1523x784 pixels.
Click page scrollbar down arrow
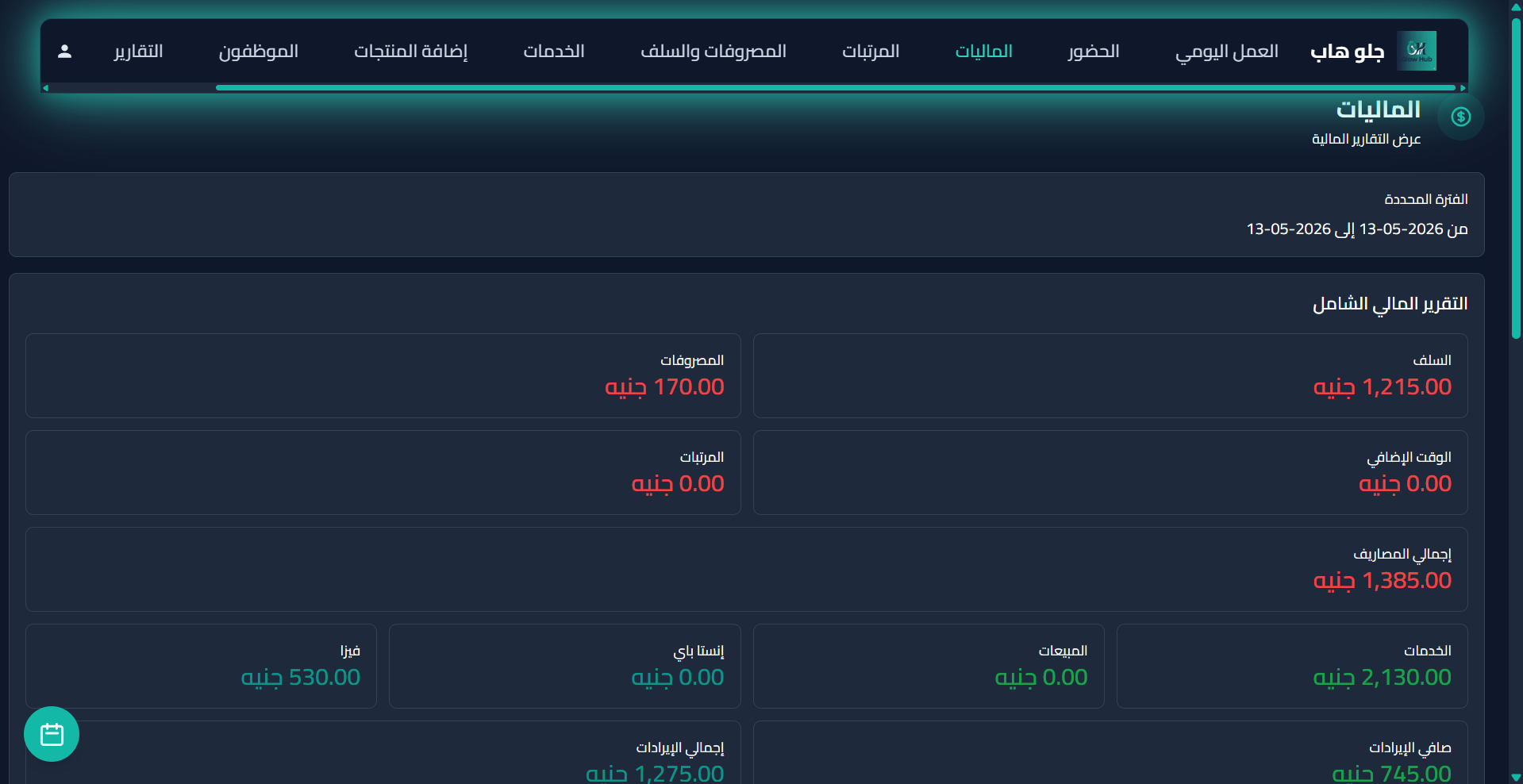coord(1516,778)
